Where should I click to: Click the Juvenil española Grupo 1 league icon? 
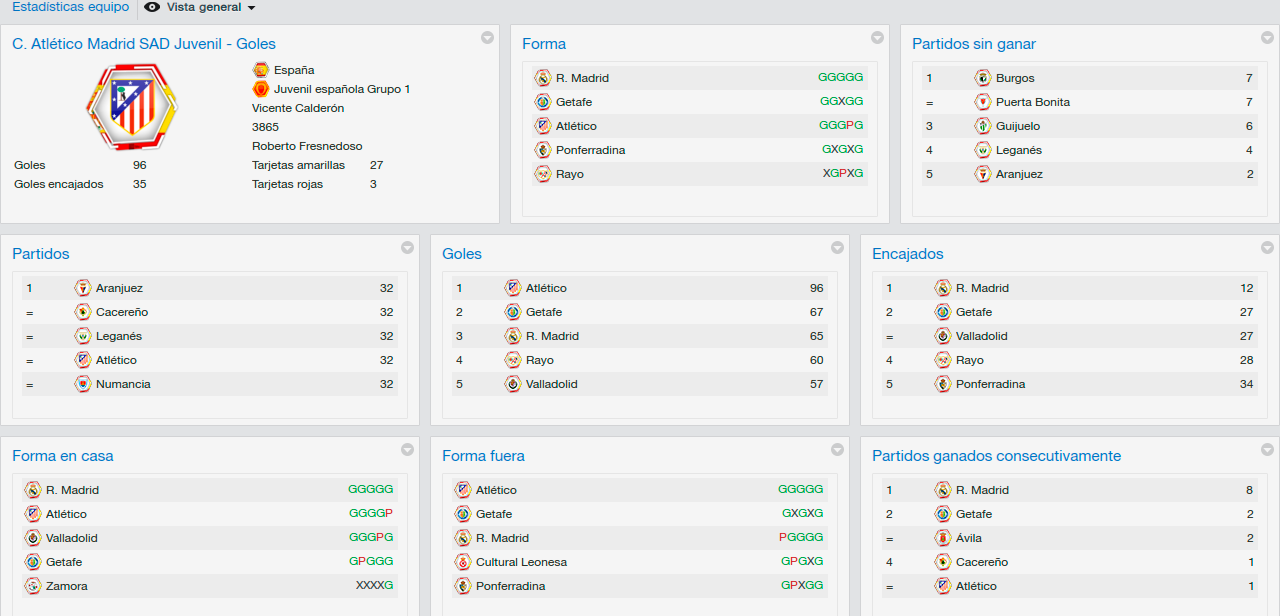tap(261, 89)
